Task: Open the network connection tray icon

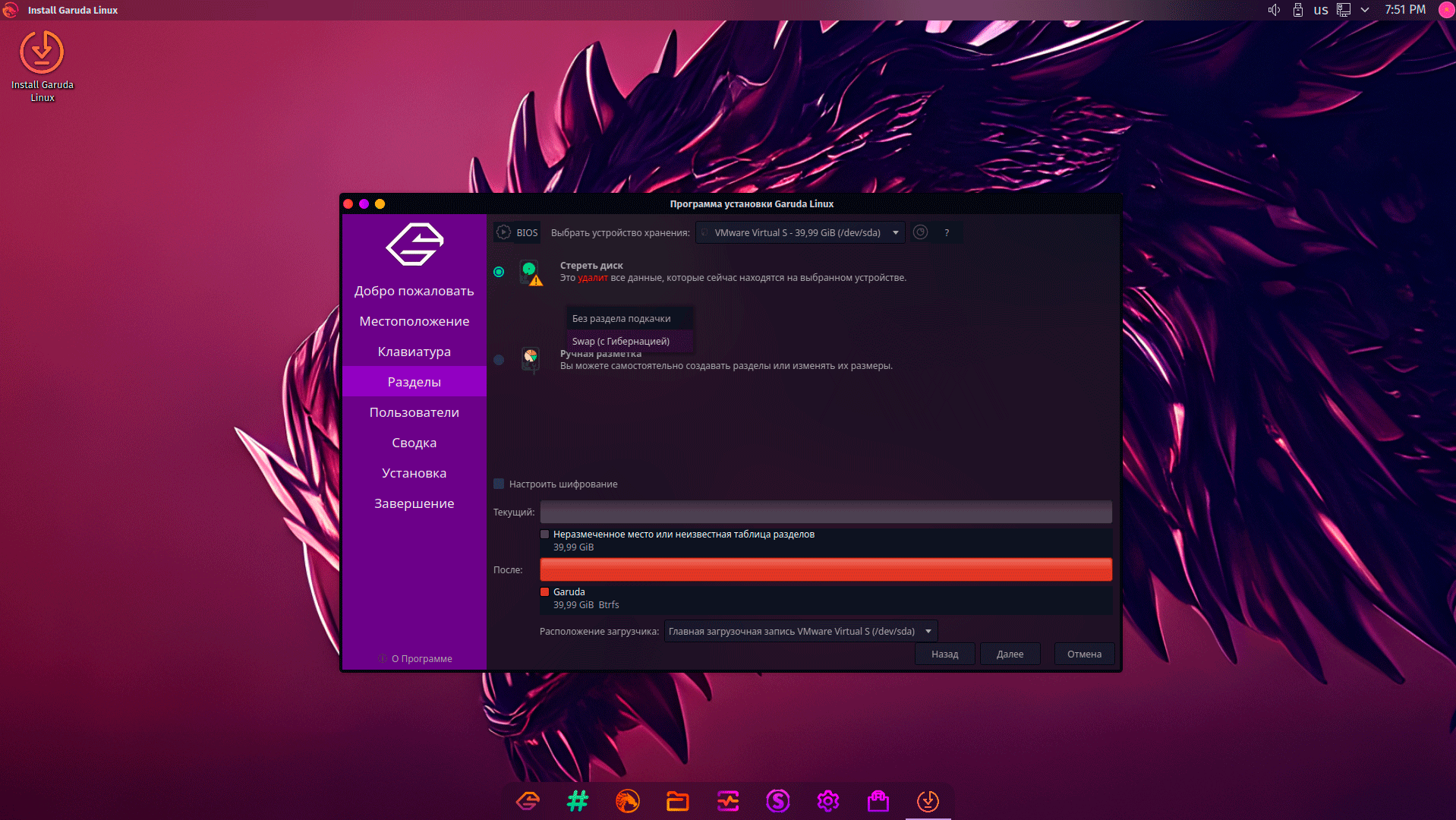Action: tap(1343, 10)
